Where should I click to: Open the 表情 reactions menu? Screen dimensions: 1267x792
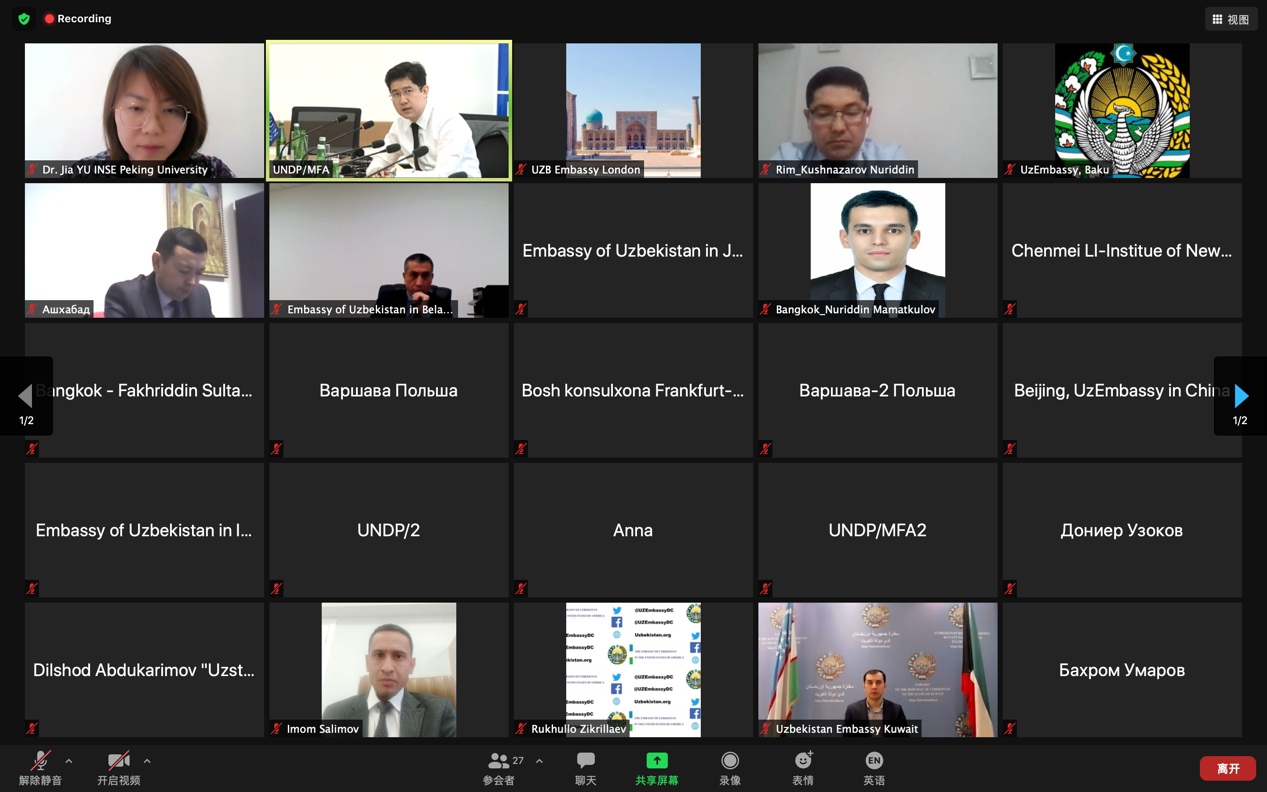click(x=803, y=768)
